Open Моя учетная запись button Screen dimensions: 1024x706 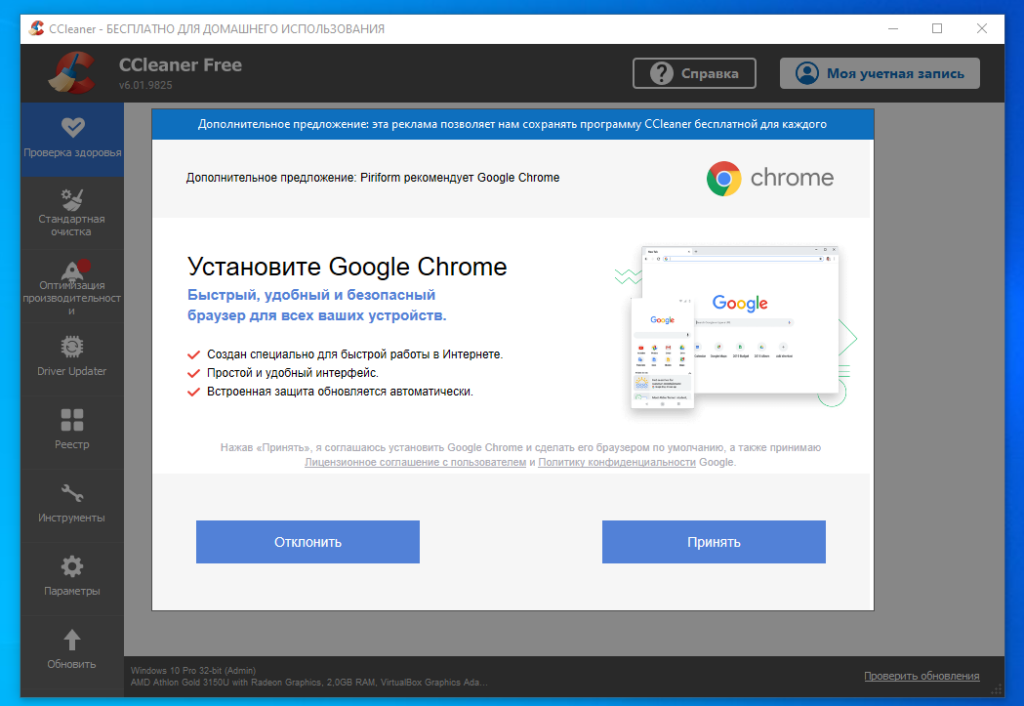[x=880, y=73]
